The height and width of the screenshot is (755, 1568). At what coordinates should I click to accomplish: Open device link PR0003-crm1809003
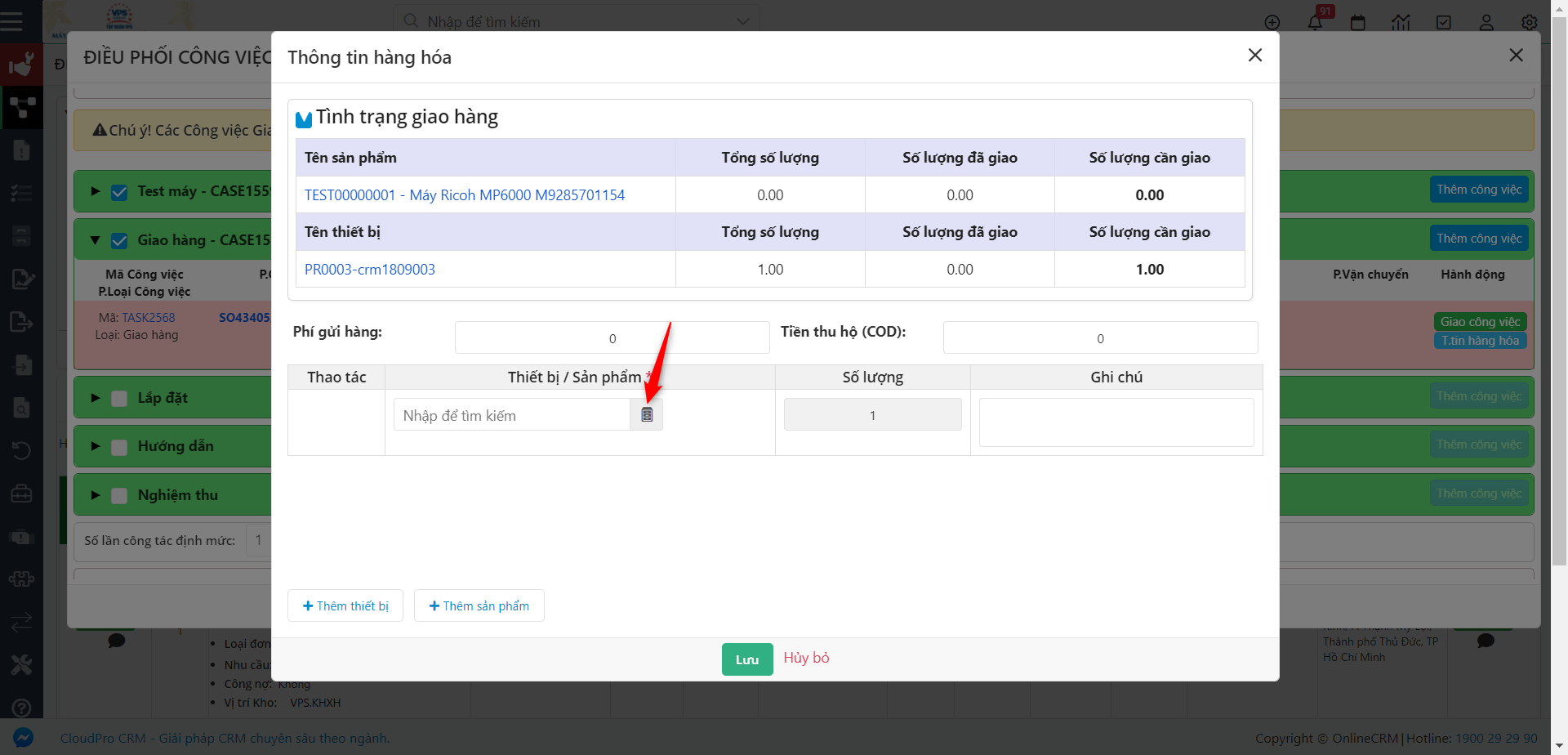[370, 270]
